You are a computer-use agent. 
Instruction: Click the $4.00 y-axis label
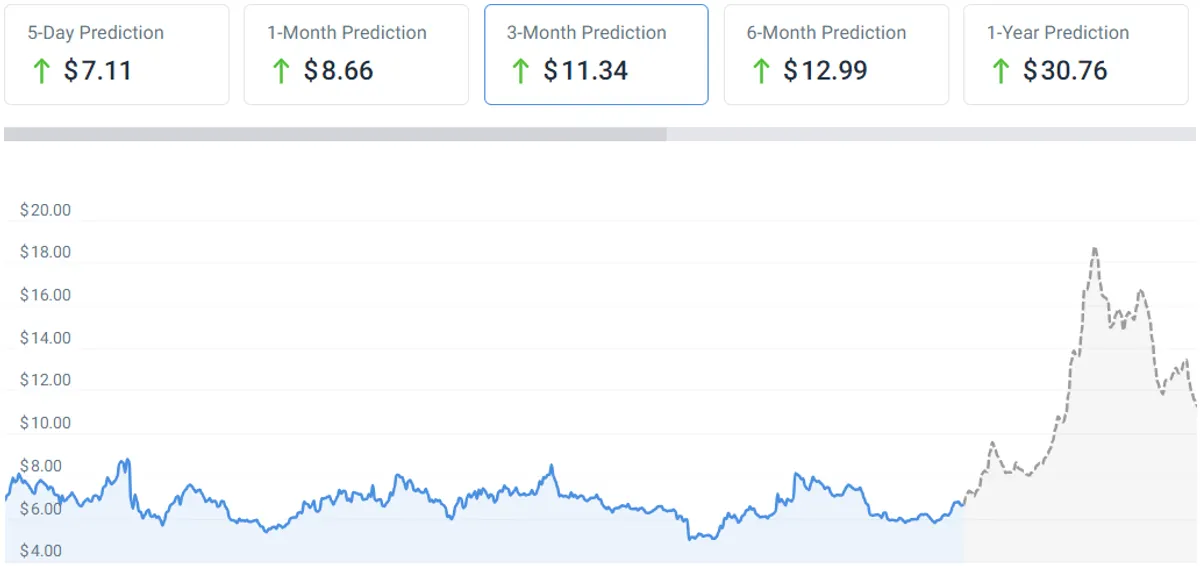click(42, 551)
